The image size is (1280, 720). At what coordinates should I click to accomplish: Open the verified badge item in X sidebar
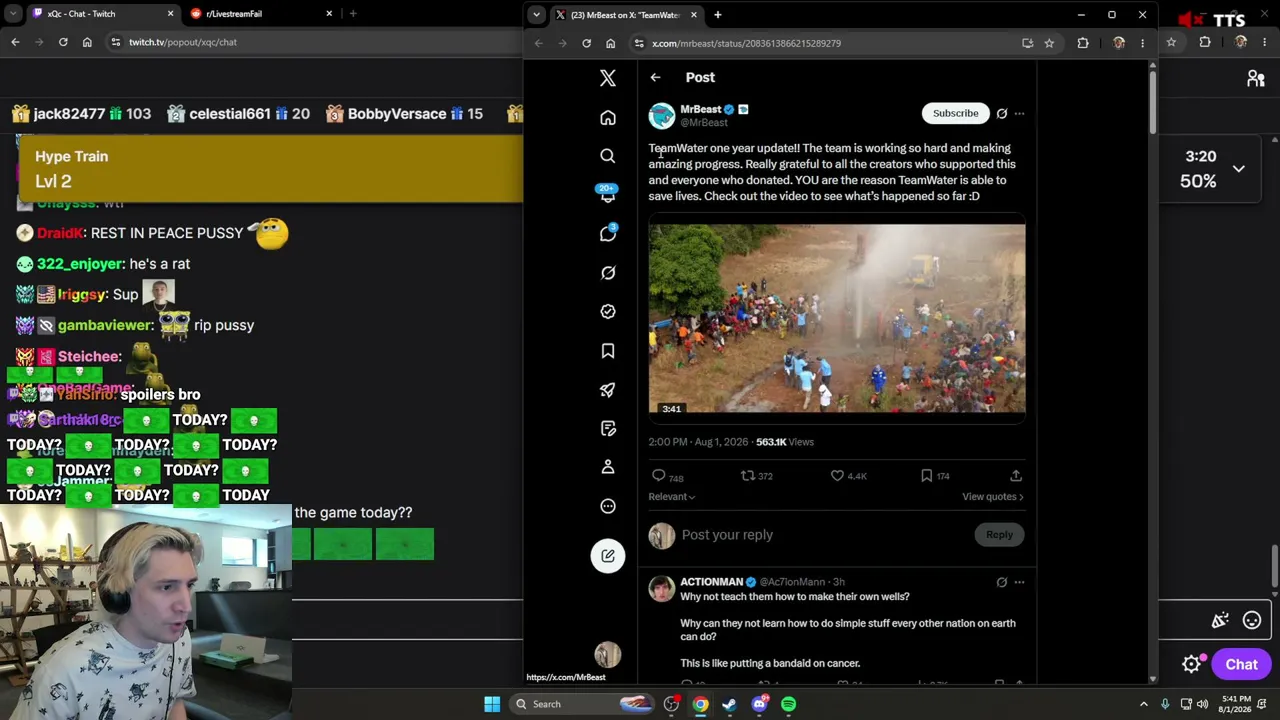(x=608, y=312)
